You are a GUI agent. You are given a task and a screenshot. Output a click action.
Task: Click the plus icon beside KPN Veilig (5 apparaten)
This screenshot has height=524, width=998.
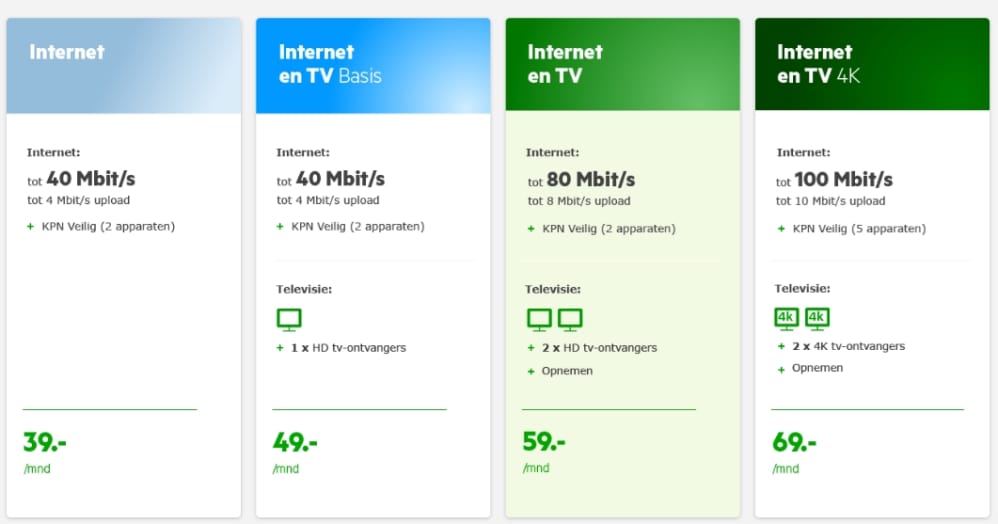pyautogui.click(x=781, y=229)
